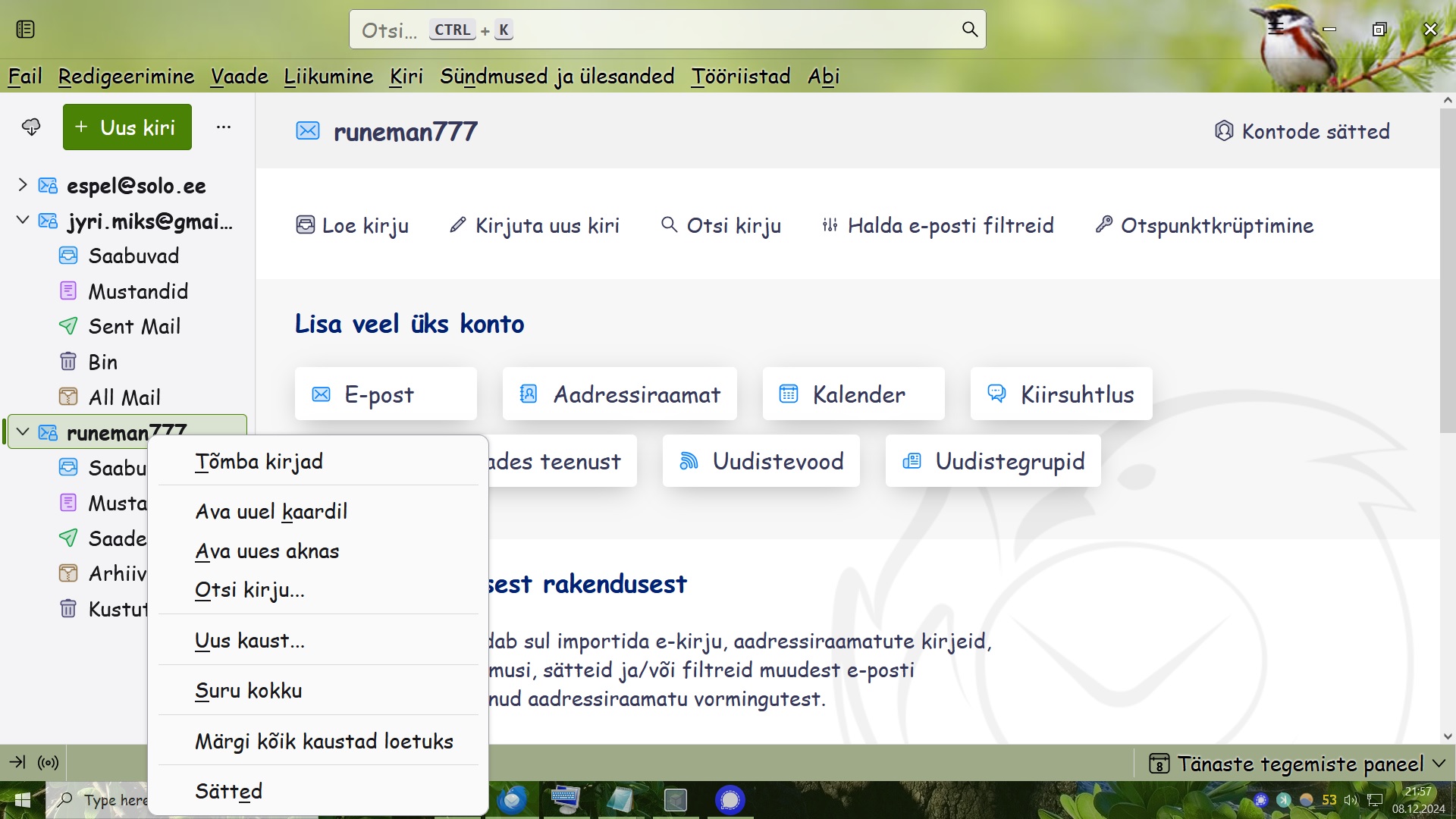The image size is (1456, 819).
Task: Choose Ava uuel kaardil
Action: coord(318,511)
